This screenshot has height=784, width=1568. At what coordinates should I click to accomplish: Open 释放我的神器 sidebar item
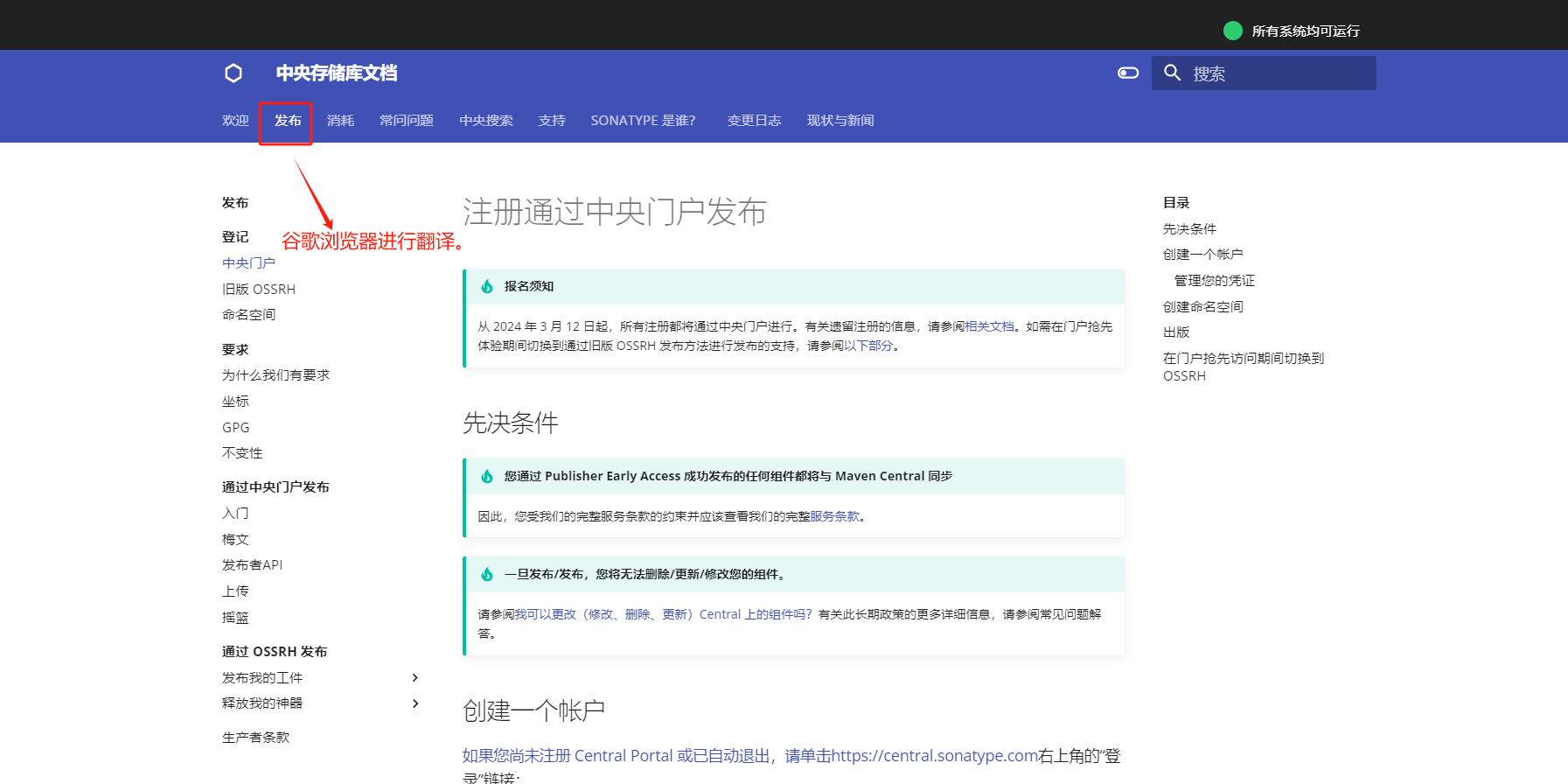262,703
